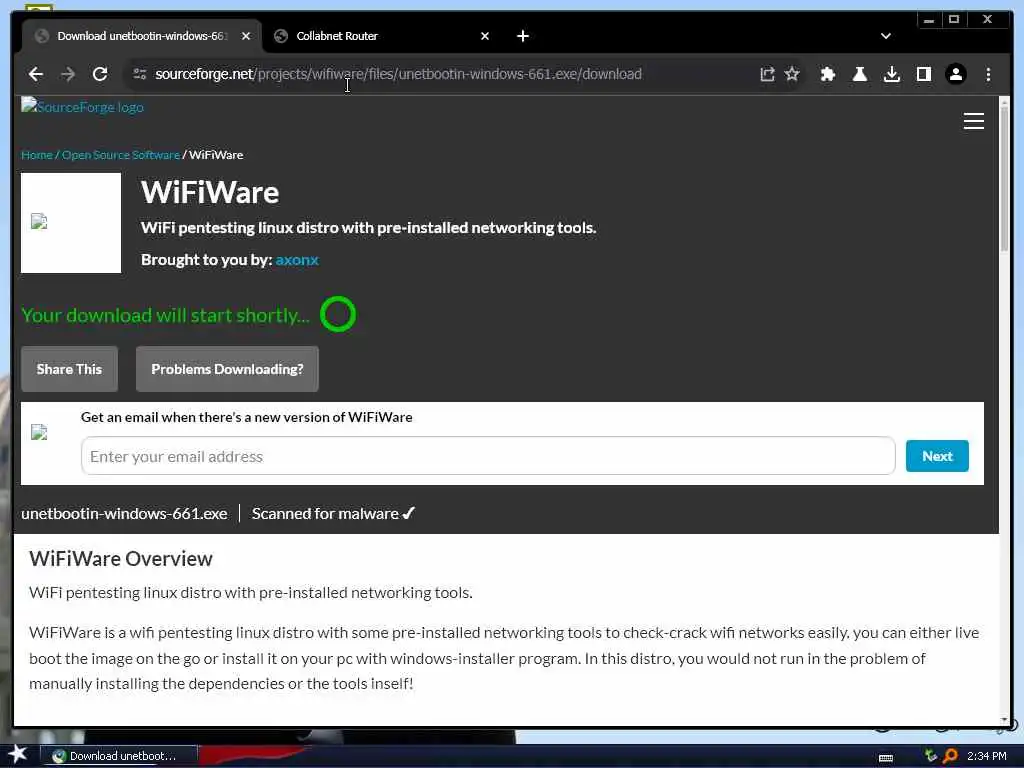The image size is (1024, 768).
Task: Click the green network tray icon
Action: coord(931,756)
